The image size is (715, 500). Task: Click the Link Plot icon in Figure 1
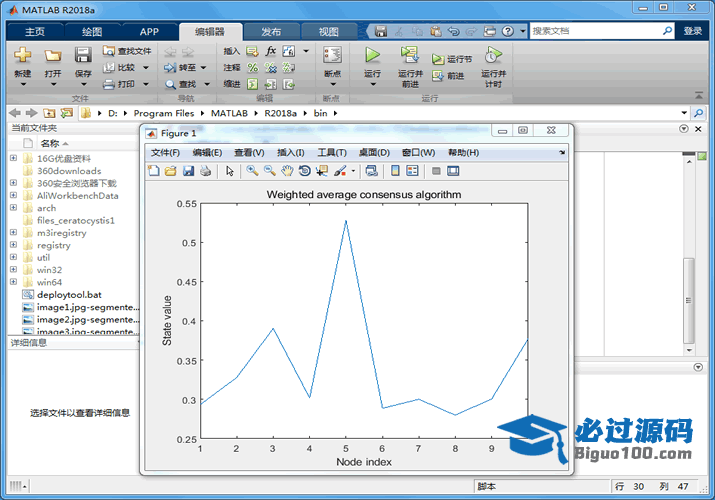click(372, 171)
